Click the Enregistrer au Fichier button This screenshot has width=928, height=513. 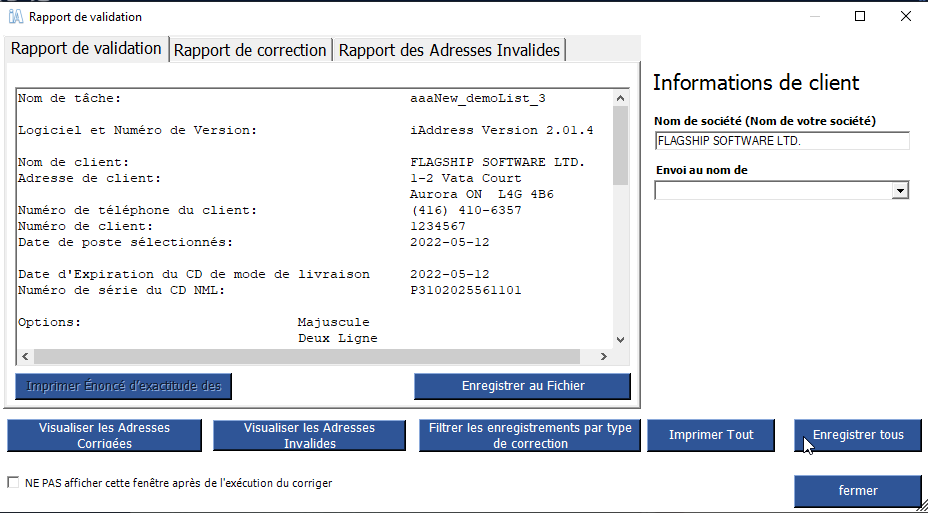(523, 386)
